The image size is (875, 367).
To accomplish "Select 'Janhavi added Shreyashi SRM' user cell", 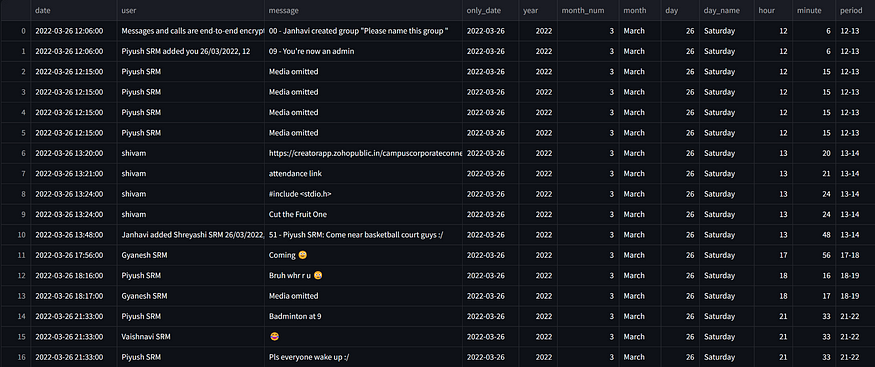I will point(191,235).
